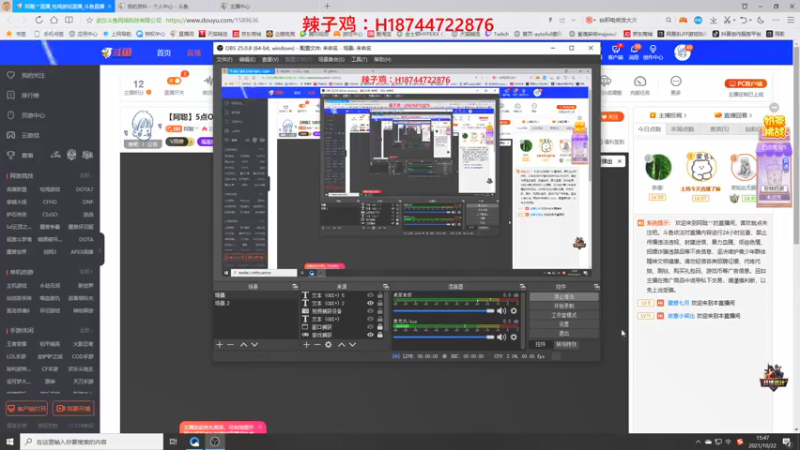Open OBS 文件(F) menu
This screenshot has height=450, width=800.
pos(224,60)
